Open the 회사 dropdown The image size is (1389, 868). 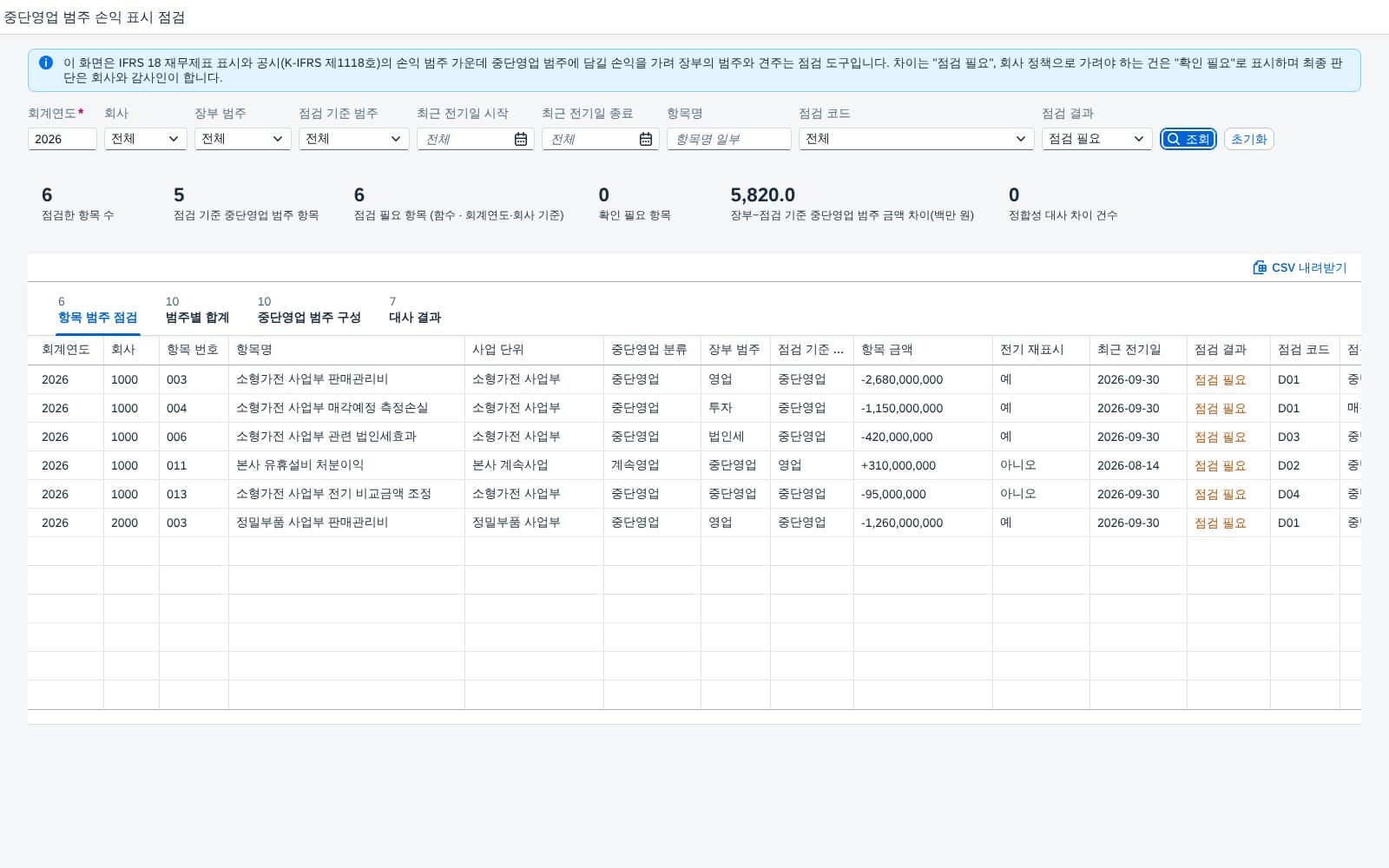click(146, 139)
